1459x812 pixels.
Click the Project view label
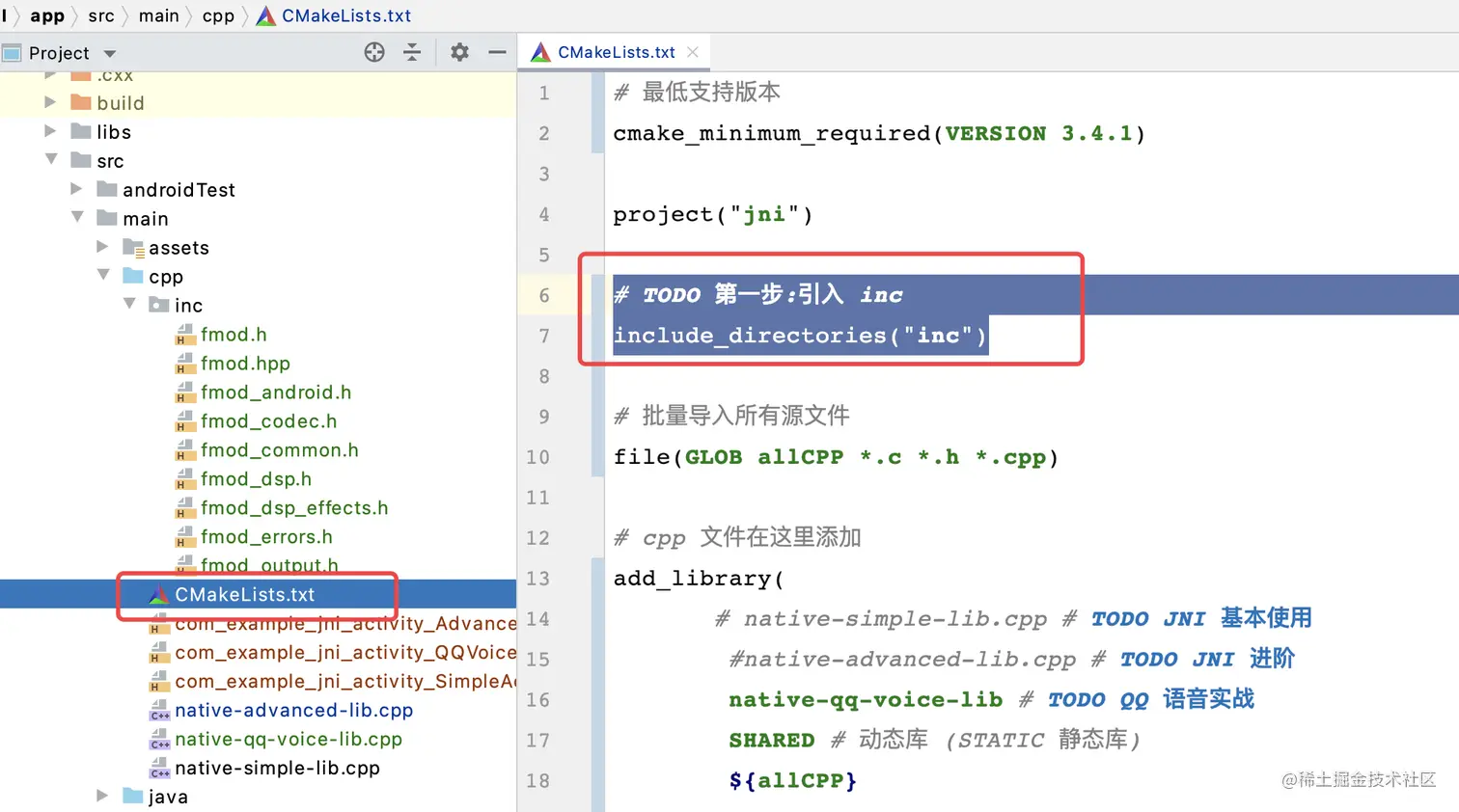(59, 53)
